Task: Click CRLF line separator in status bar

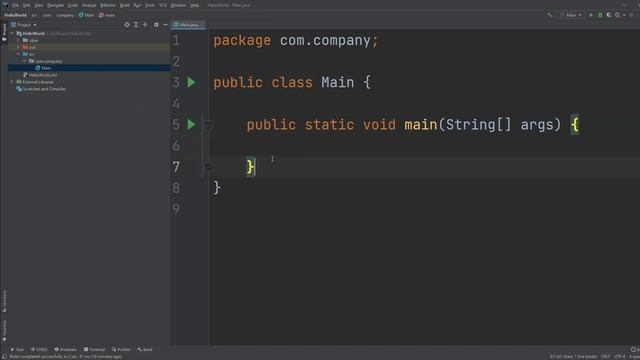Action: click(605, 357)
